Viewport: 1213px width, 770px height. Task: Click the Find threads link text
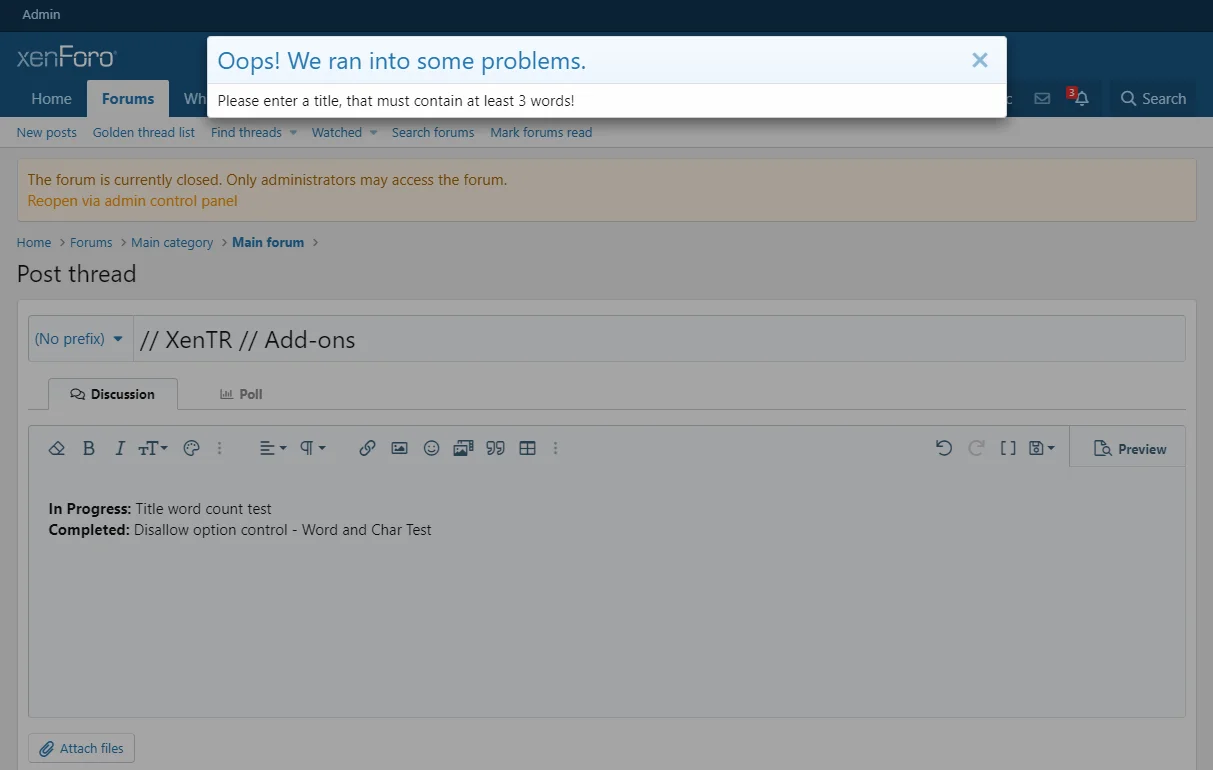246,132
